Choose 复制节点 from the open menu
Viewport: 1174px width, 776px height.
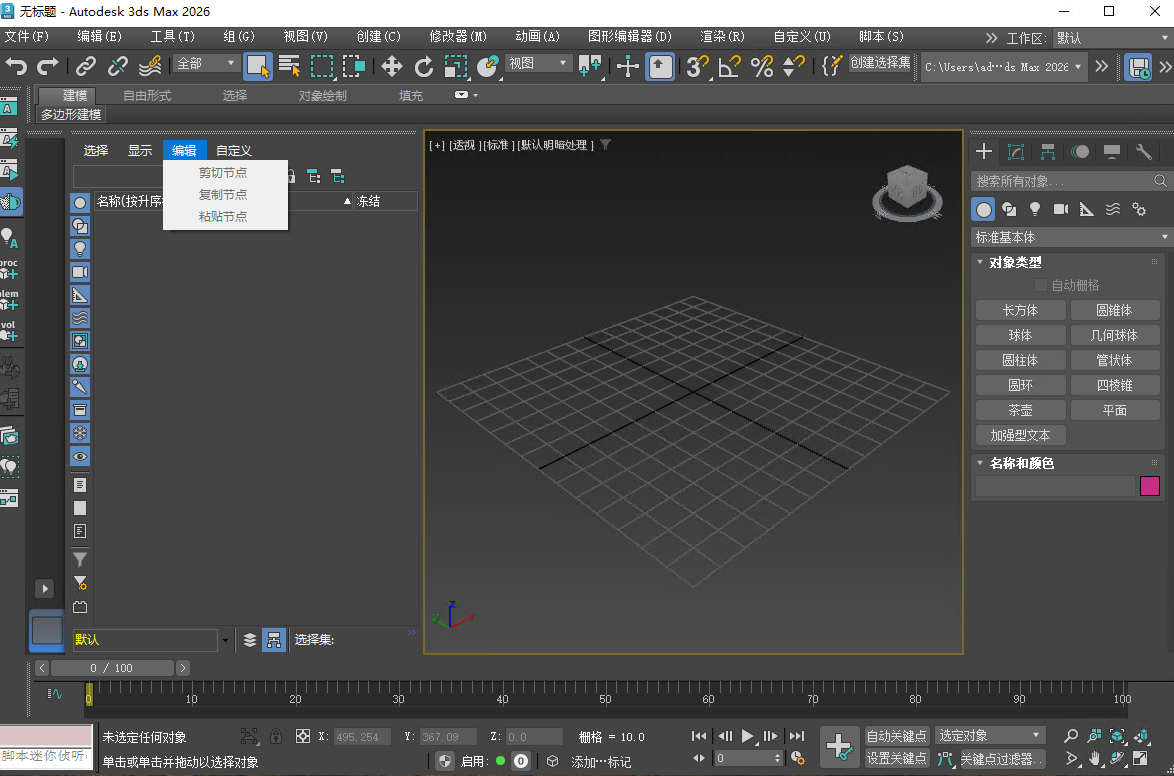222,194
